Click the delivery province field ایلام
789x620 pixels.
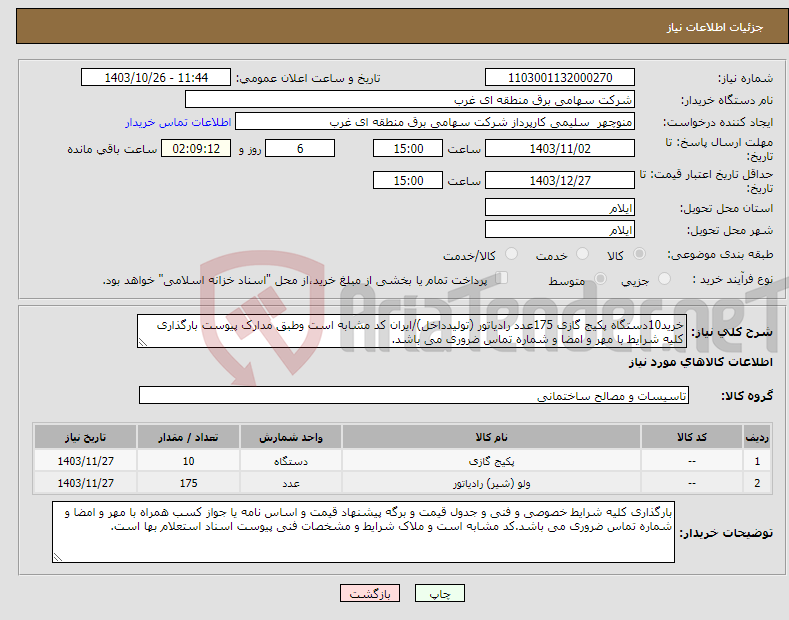(x=560, y=207)
